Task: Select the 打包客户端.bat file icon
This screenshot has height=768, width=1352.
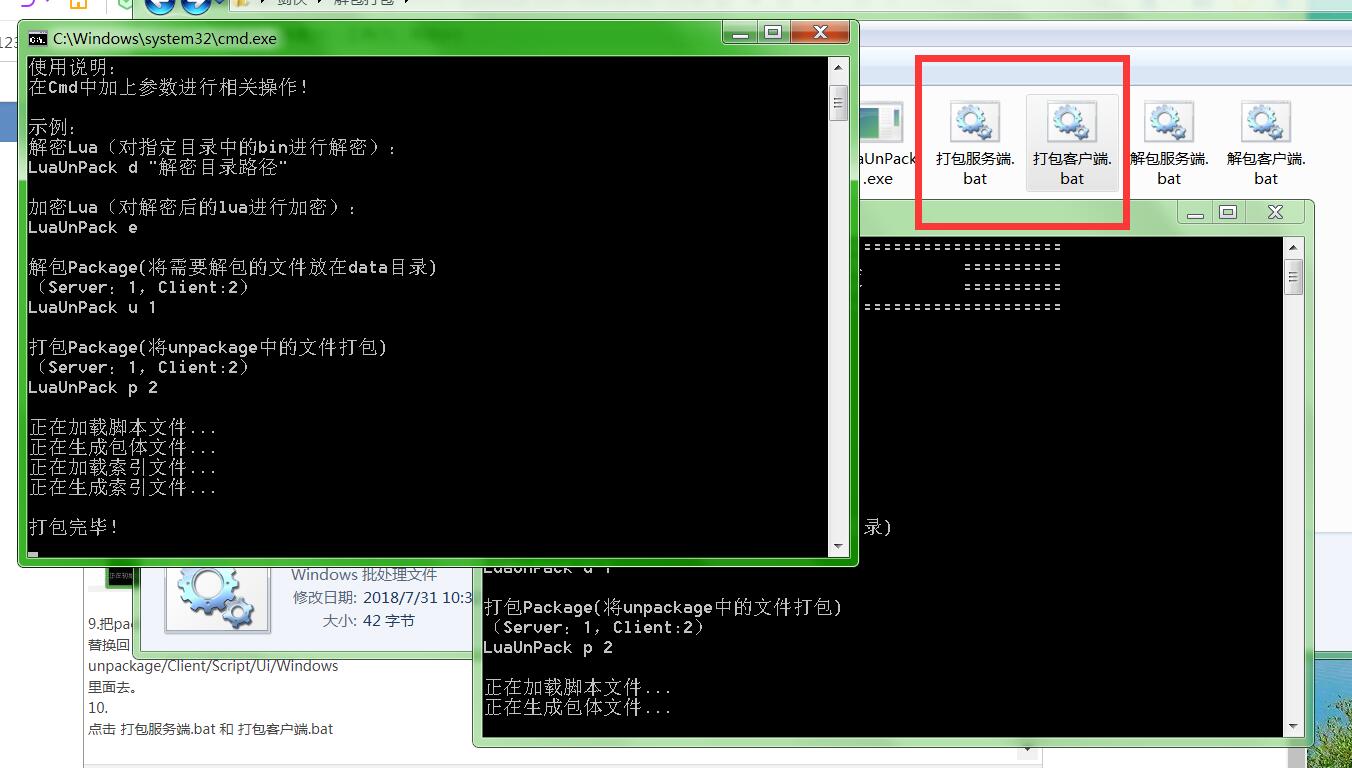Action: tap(1071, 124)
